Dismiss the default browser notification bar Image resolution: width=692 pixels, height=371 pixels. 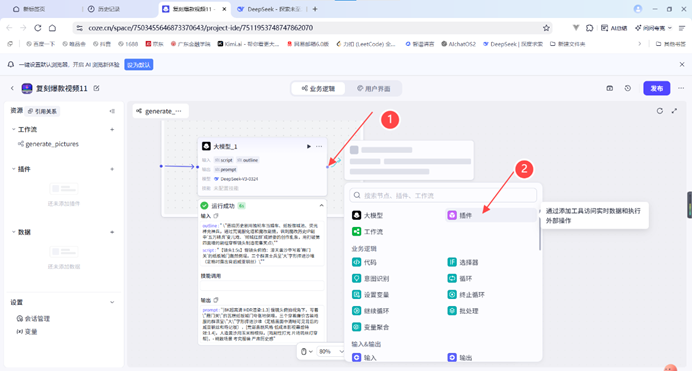click(682, 64)
